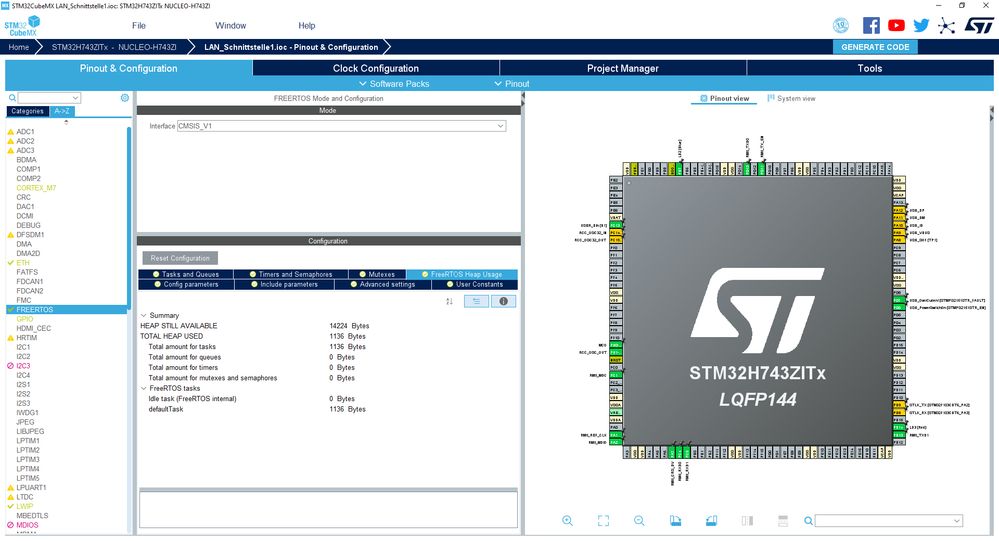Open the Interface CMSIS_V1 dropdown
Image resolution: width=999 pixels, height=541 pixels.
[x=341, y=126]
